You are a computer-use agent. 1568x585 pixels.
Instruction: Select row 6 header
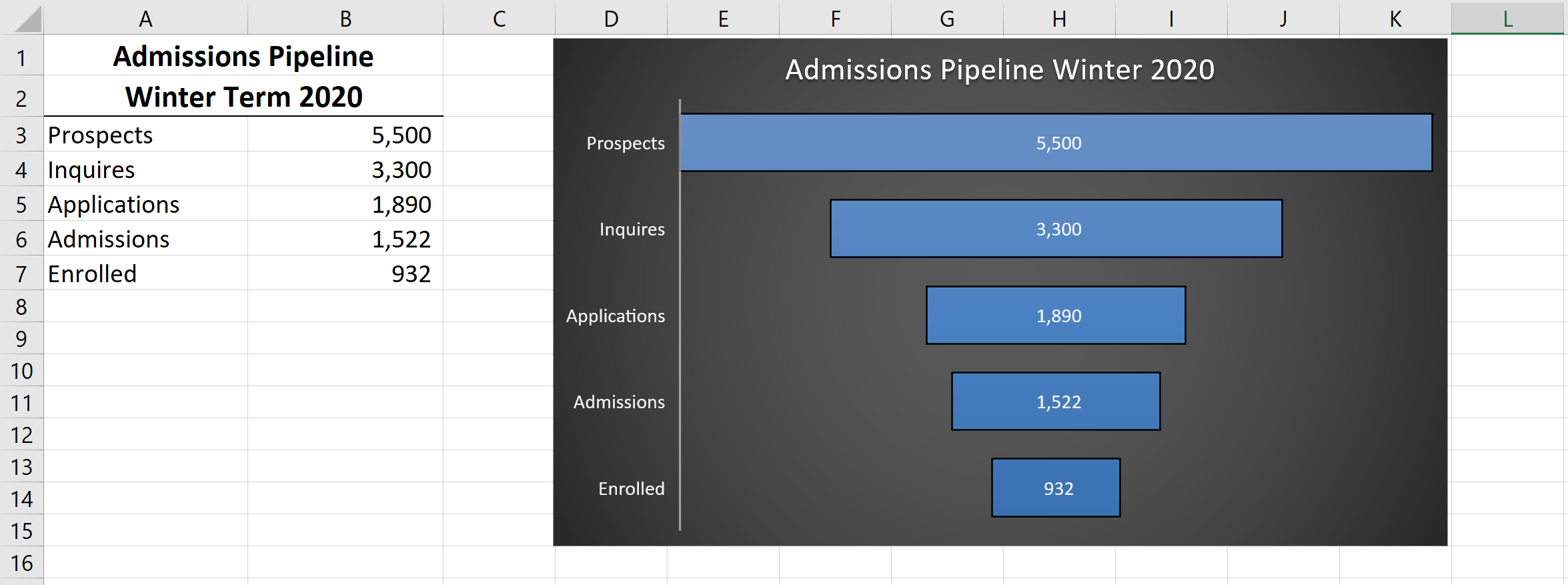pyautogui.click(x=21, y=239)
